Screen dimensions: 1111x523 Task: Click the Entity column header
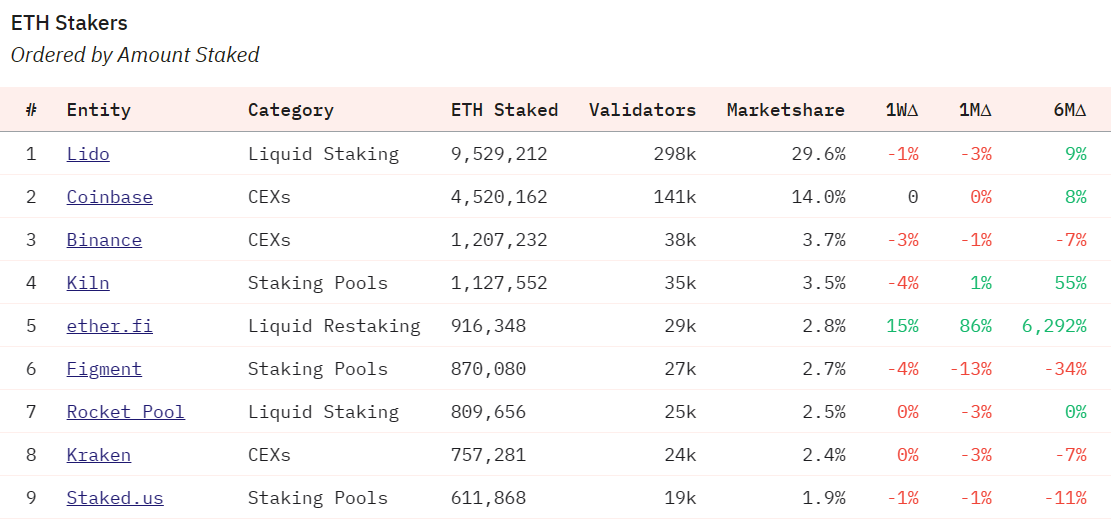click(x=98, y=110)
